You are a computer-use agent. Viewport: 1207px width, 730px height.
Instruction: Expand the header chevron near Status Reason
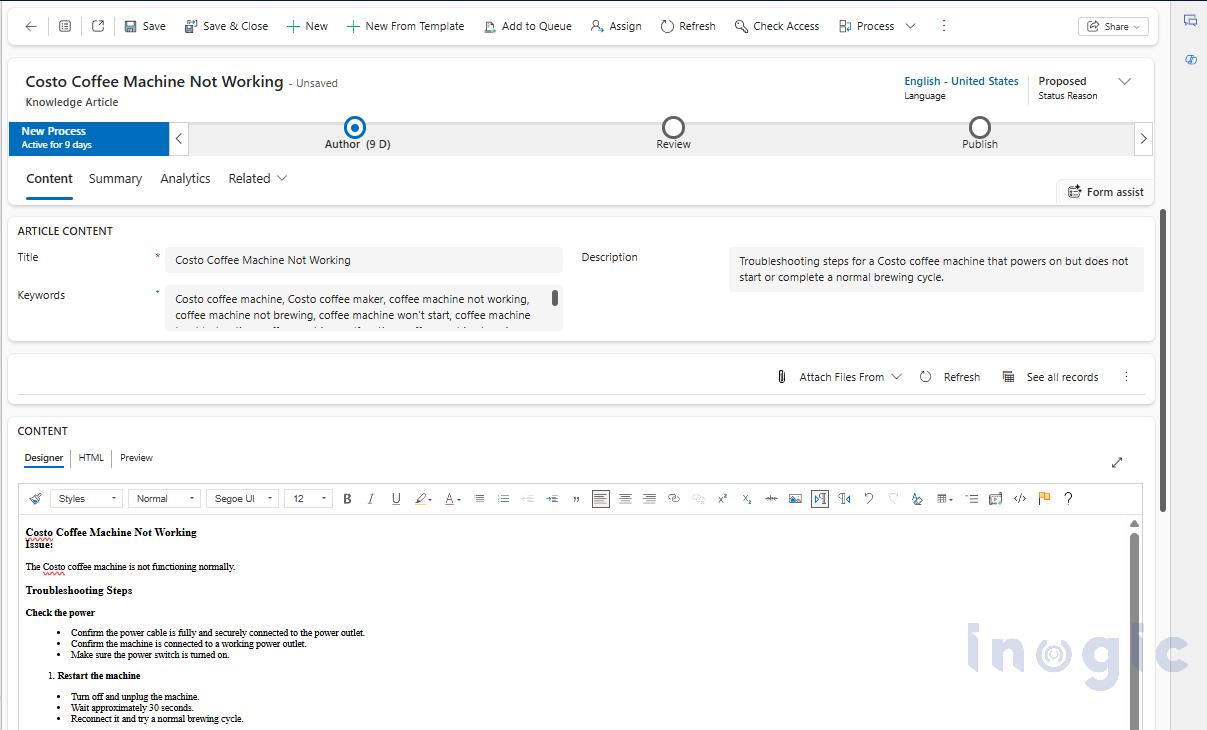click(1124, 82)
